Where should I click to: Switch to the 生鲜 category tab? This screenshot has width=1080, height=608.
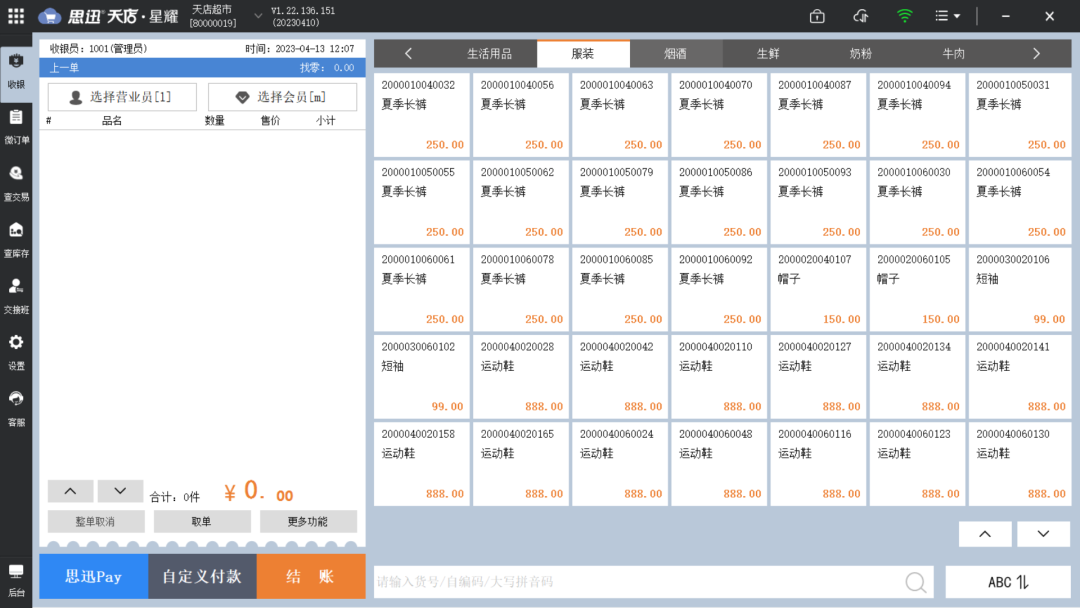[x=768, y=53]
